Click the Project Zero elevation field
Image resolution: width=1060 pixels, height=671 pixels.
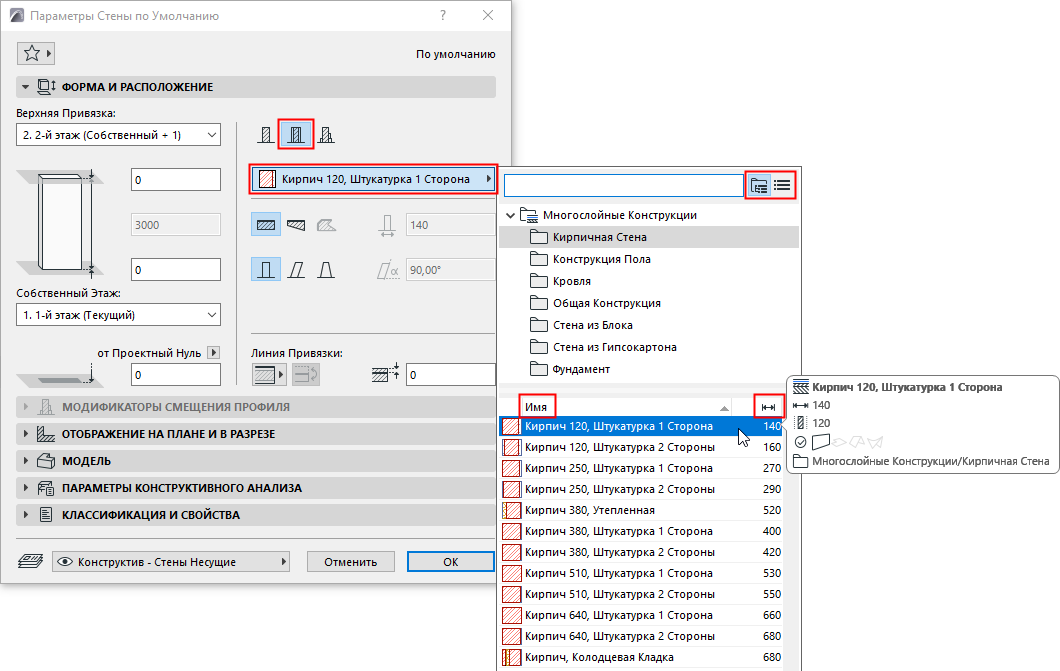pos(176,374)
